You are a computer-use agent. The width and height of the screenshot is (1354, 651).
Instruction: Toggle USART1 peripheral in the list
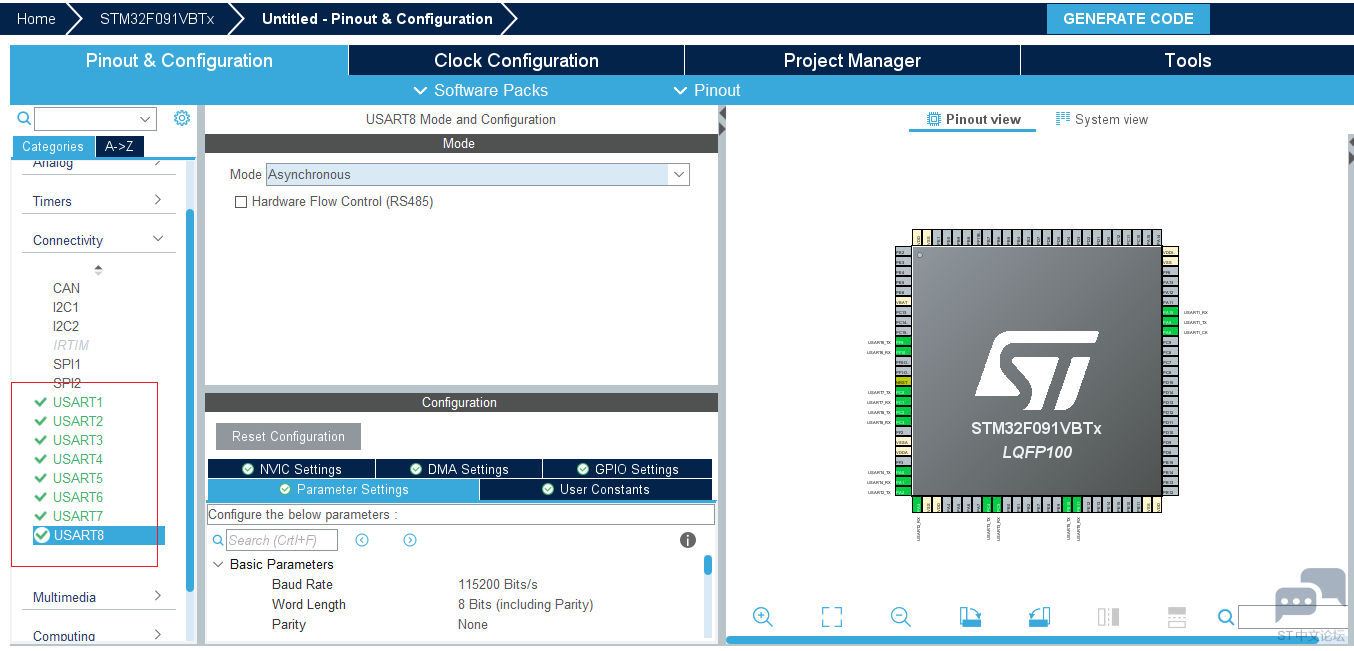tap(77, 402)
